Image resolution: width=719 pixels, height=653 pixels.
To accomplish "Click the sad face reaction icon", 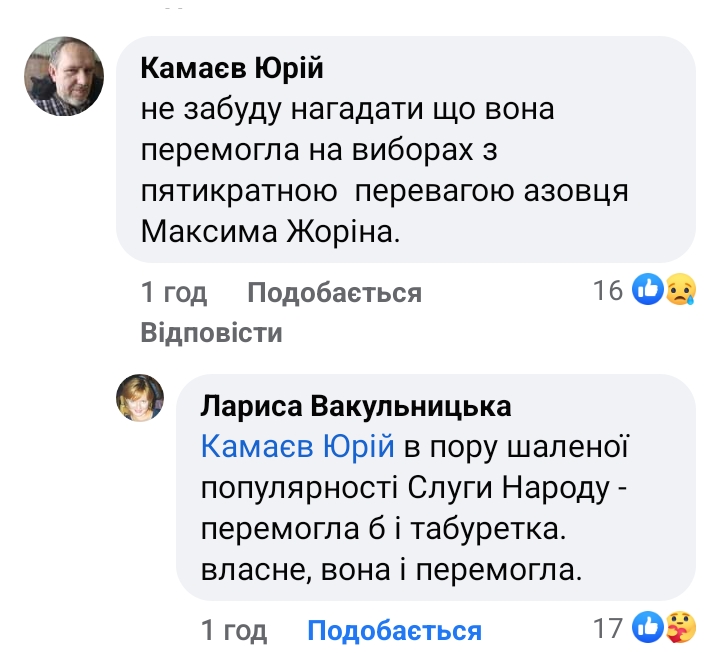I will 679,291.
